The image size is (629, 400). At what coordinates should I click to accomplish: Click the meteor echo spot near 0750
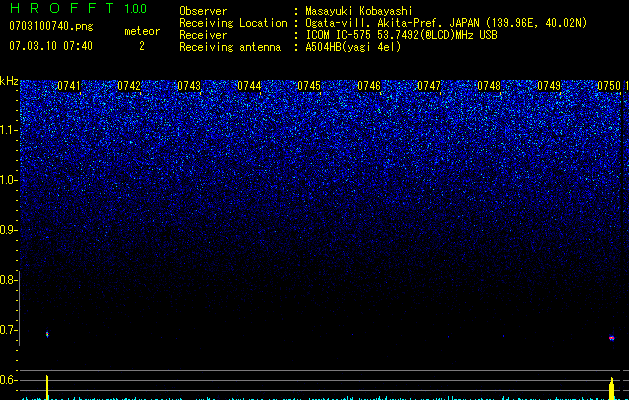[611, 338]
